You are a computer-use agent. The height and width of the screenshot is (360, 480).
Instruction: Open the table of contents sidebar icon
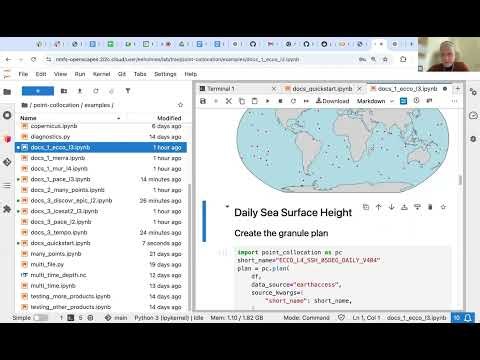point(7,185)
